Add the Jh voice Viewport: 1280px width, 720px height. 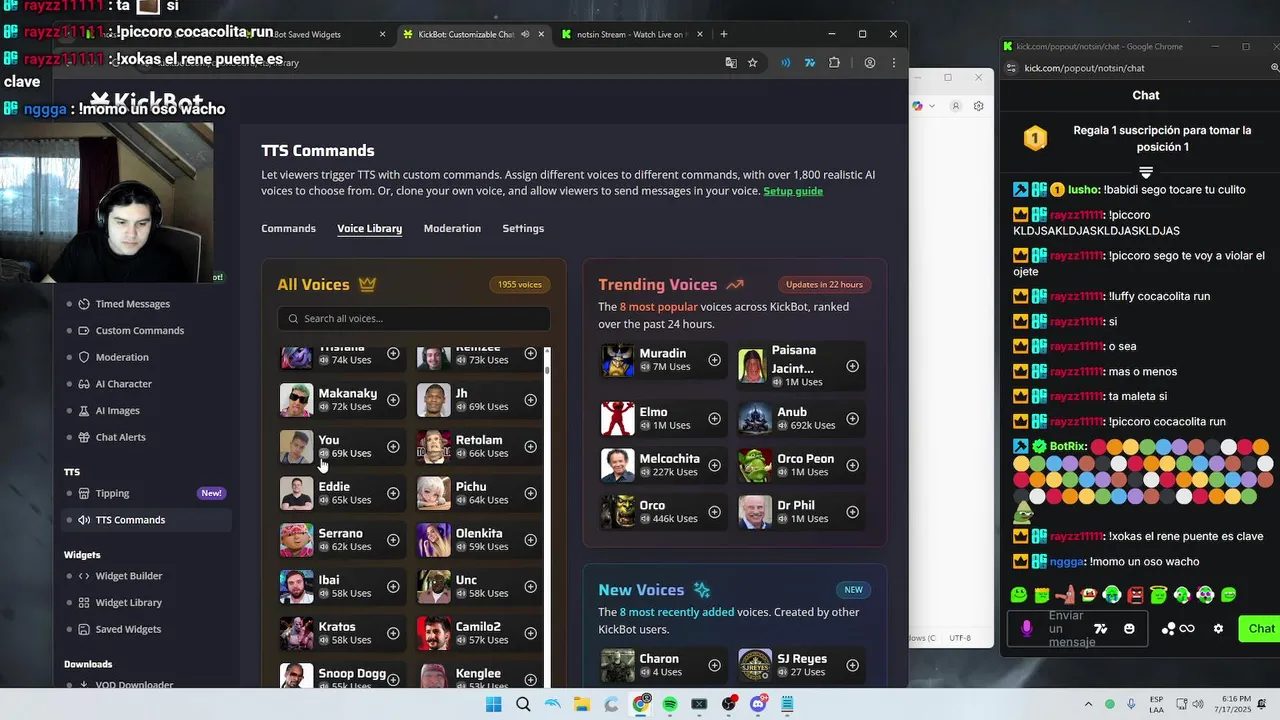tap(530, 400)
